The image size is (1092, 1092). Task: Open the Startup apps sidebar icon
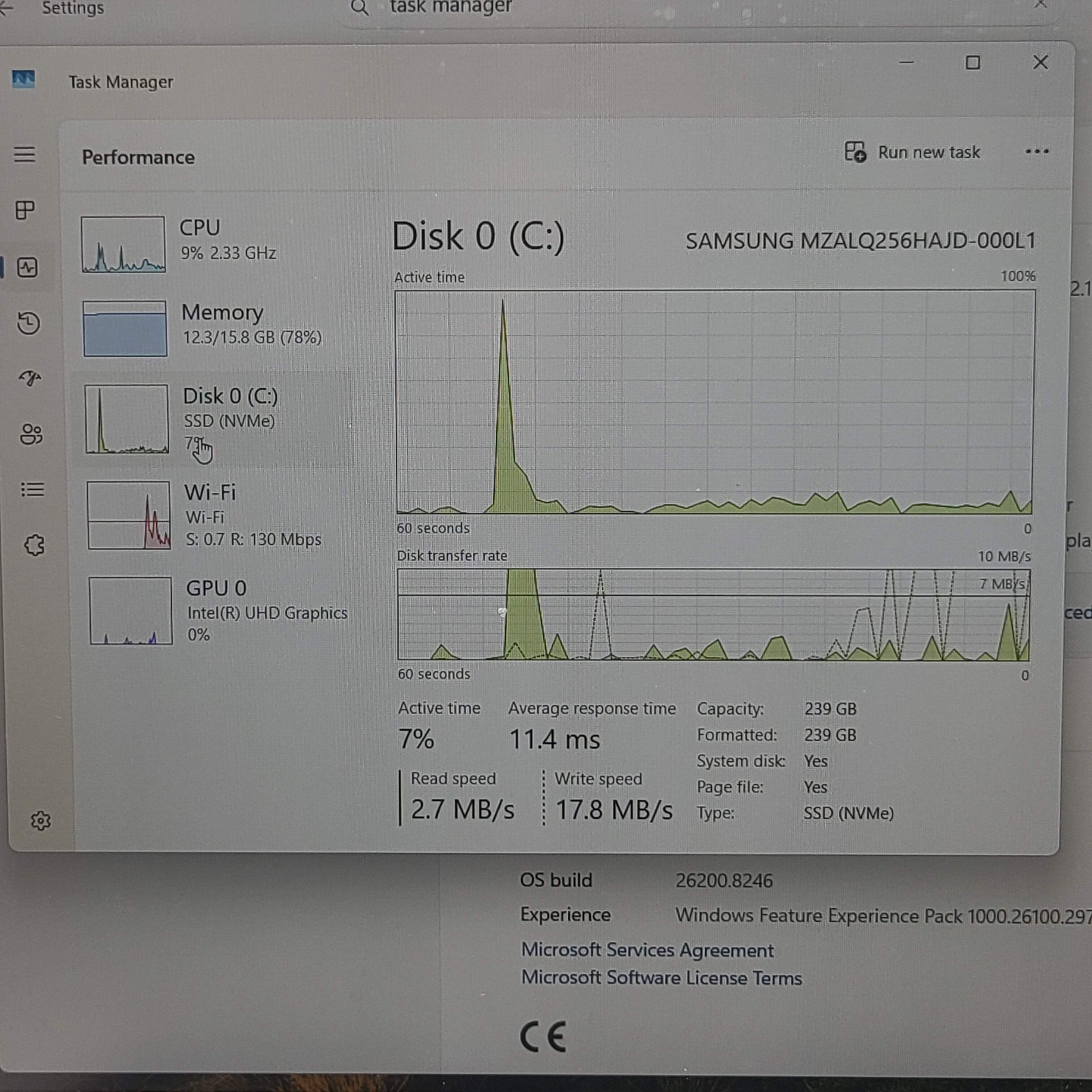30,378
